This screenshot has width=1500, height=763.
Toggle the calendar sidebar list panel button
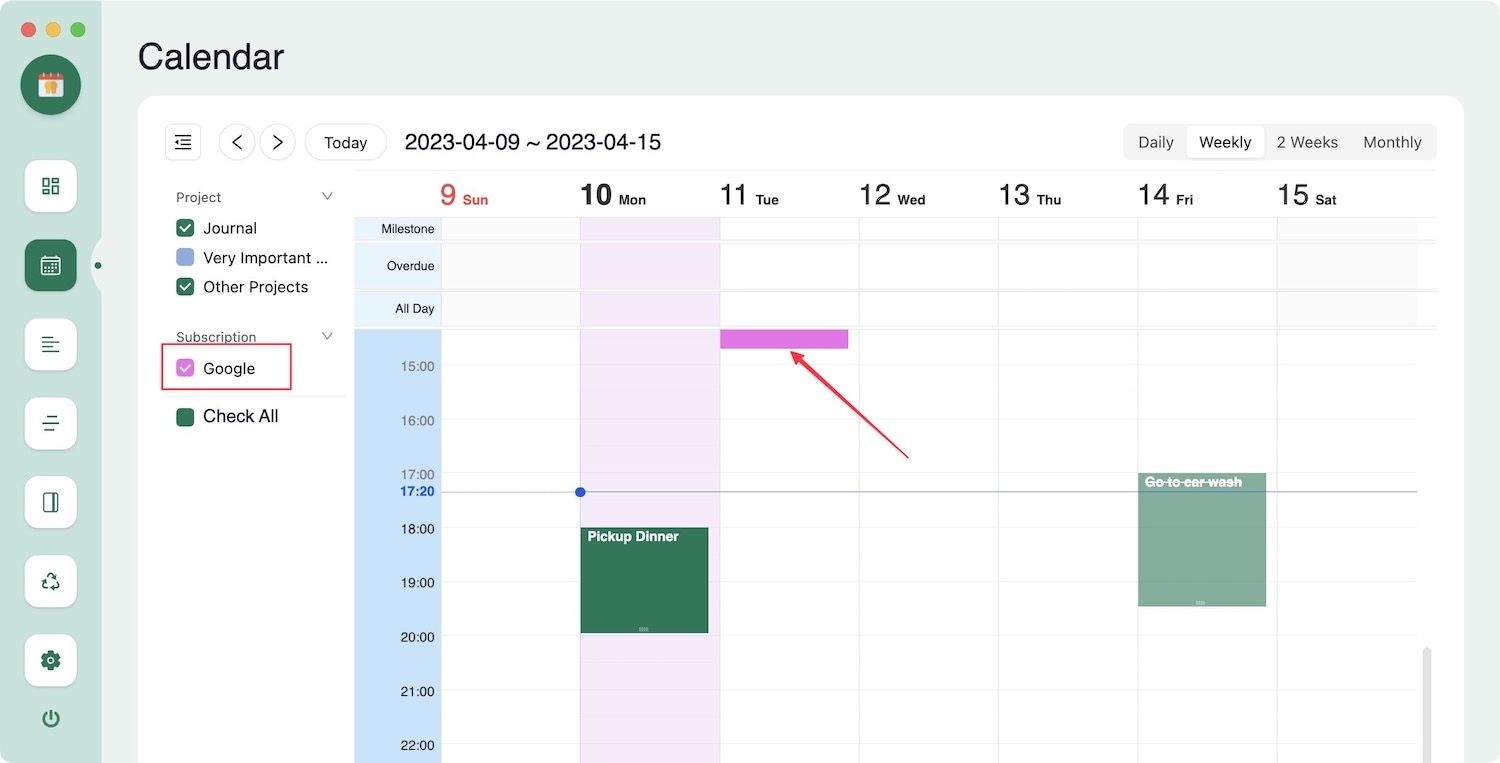[x=183, y=142]
